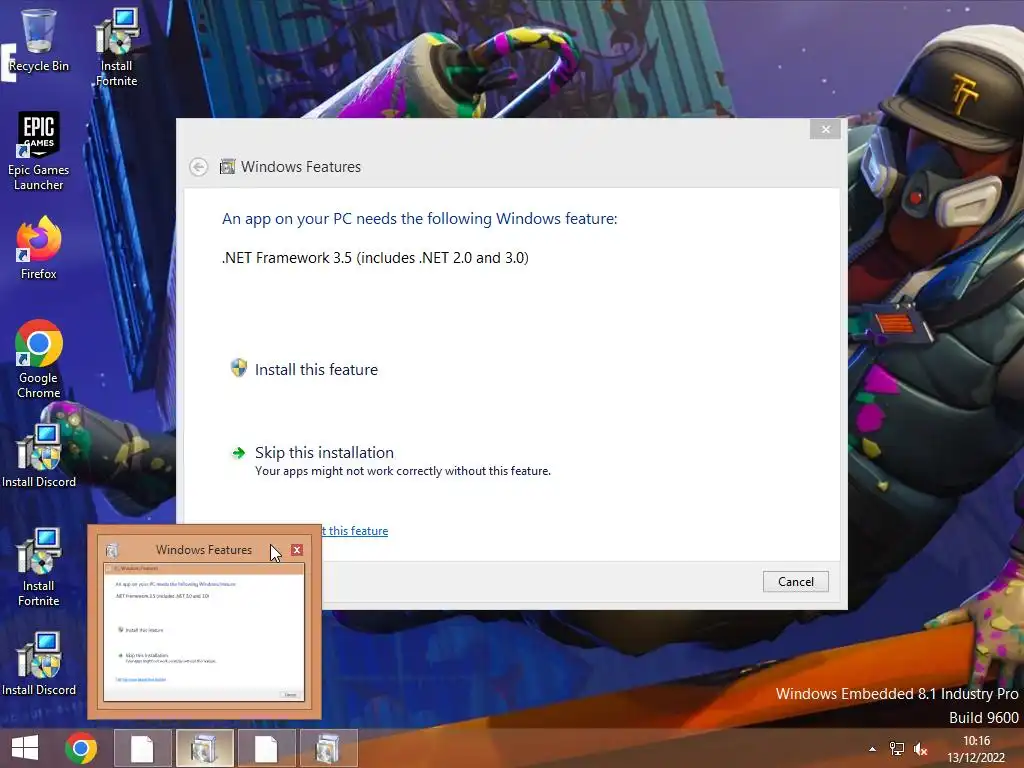Viewport: 1024px width, 768px height.
Task: Open Firefox desktop shortcut
Action: pos(39,248)
